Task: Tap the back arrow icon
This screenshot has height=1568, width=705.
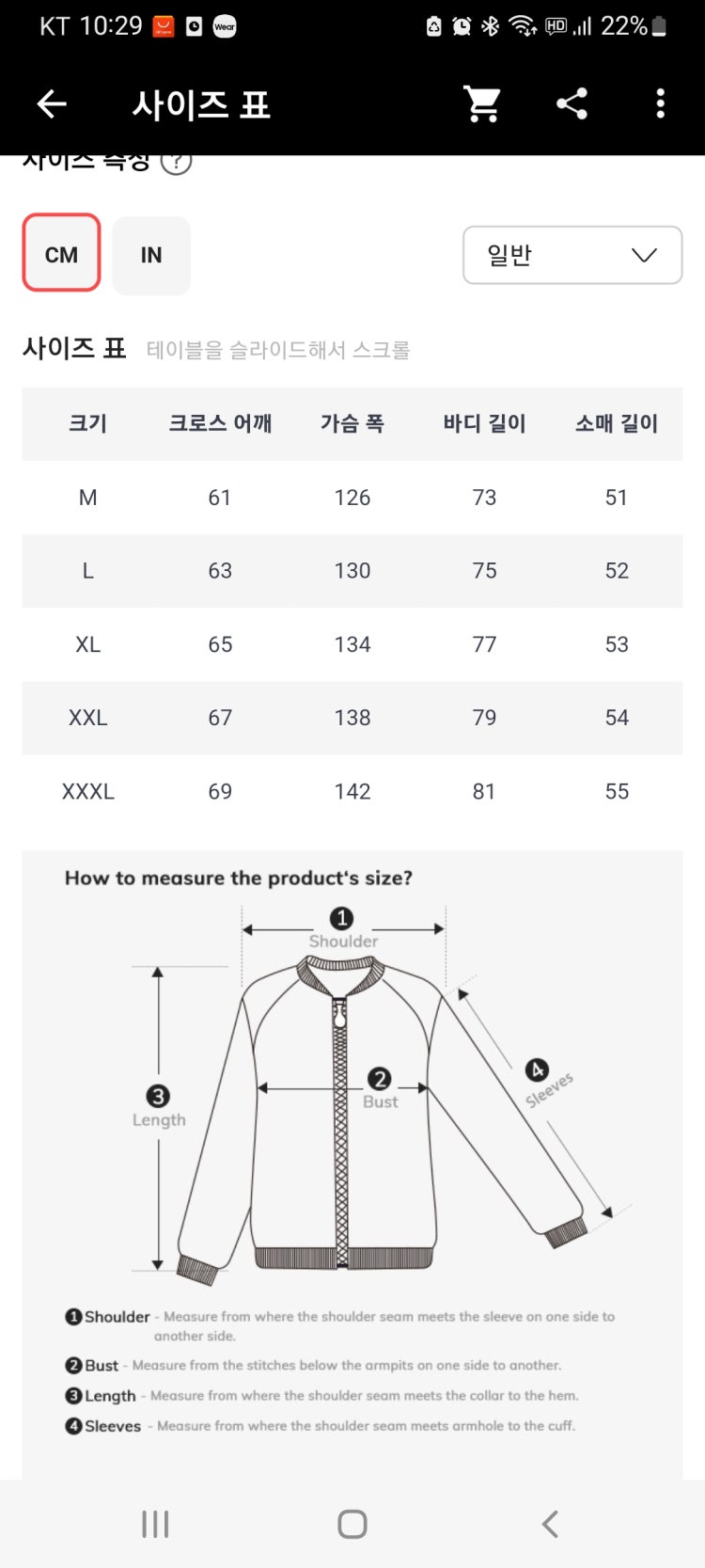Action: click(x=52, y=103)
